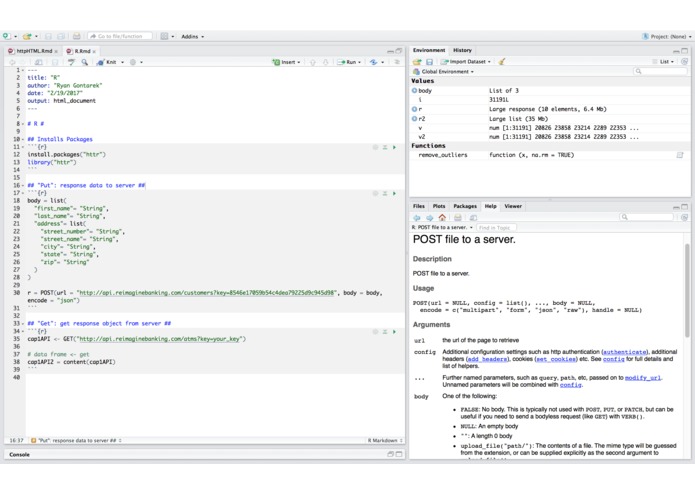Click the Environment search field
The width and height of the screenshot is (695, 494).
click(x=660, y=71)
